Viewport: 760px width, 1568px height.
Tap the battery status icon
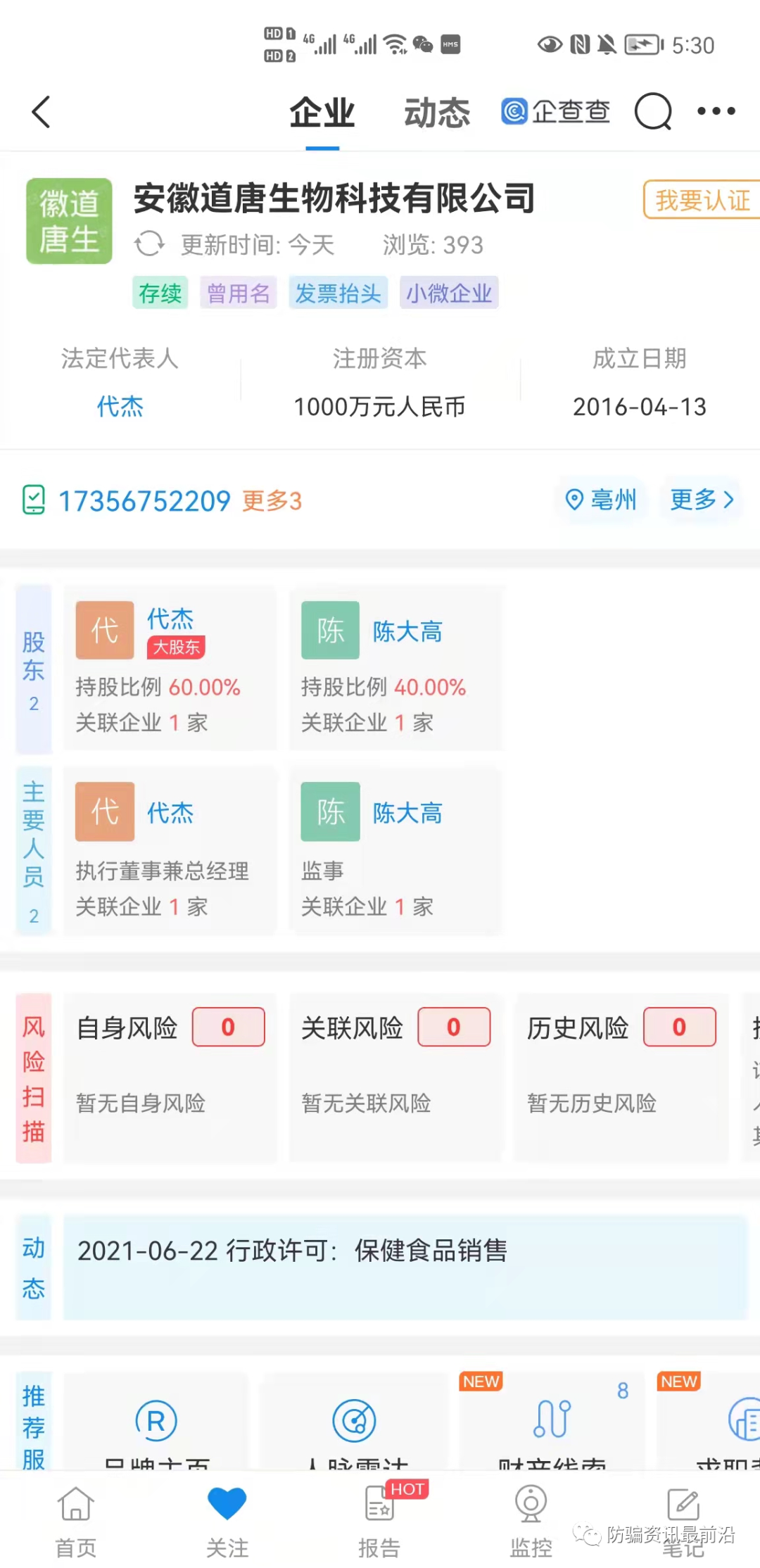point(644,45)
